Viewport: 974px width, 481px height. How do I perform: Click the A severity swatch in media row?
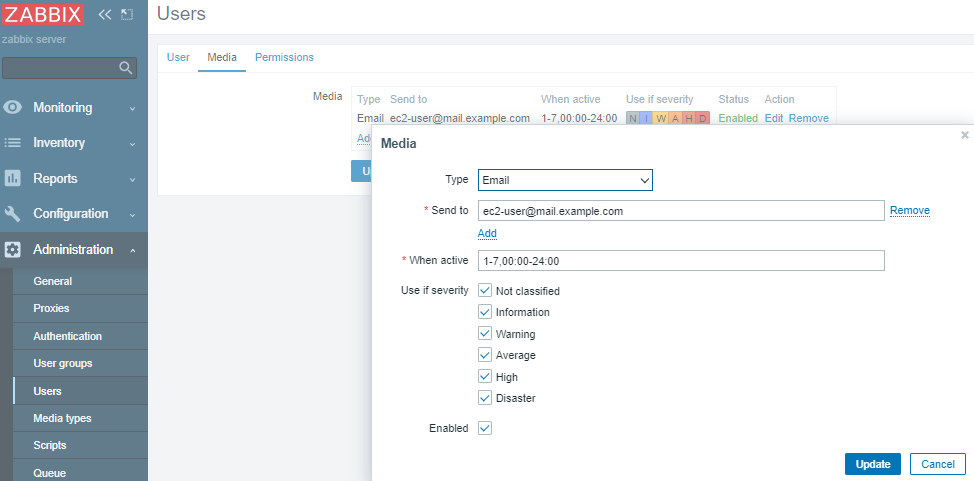pyautogui.click(x=675, y=118)
